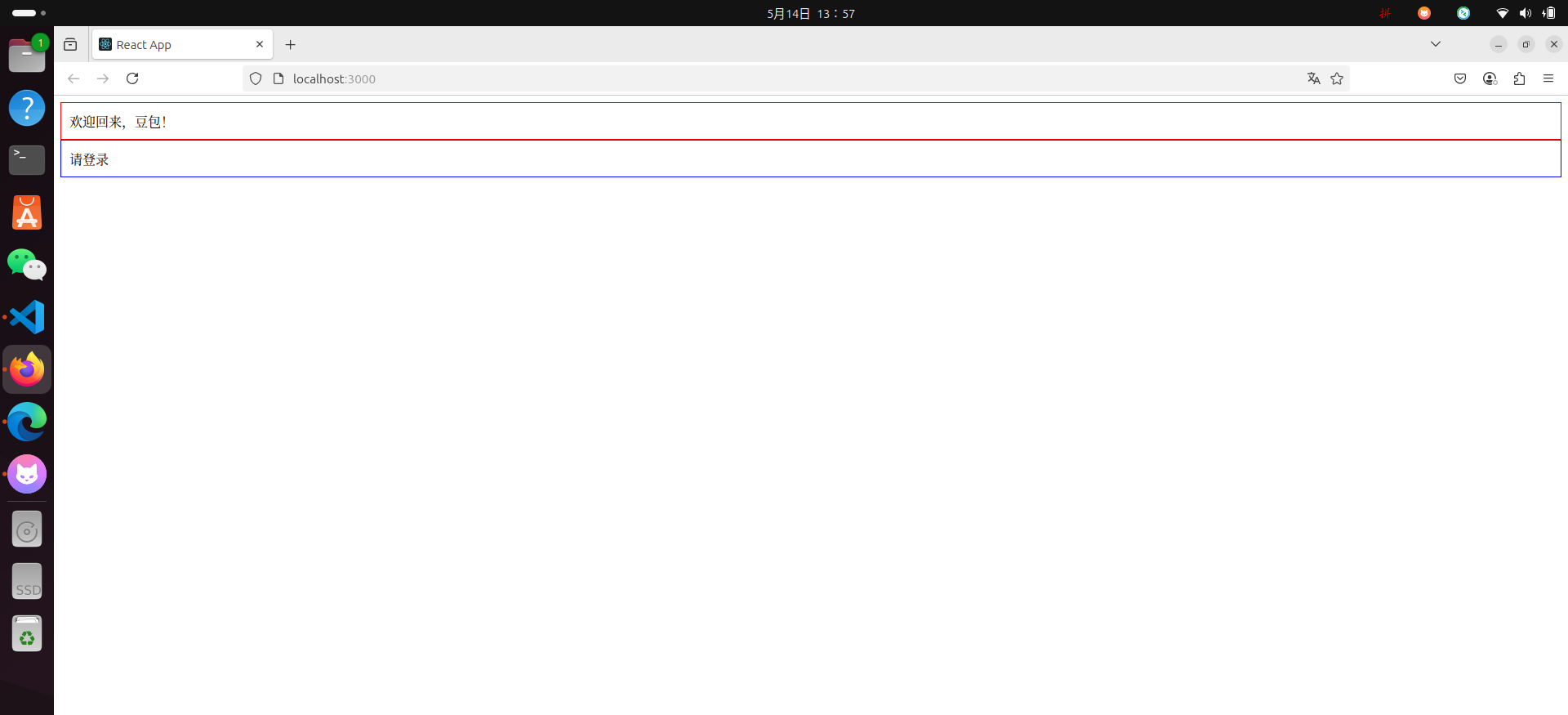Viewport: 1568px width, 715px height.
Task: Show site information page icon
Action: tap(278, 78)
